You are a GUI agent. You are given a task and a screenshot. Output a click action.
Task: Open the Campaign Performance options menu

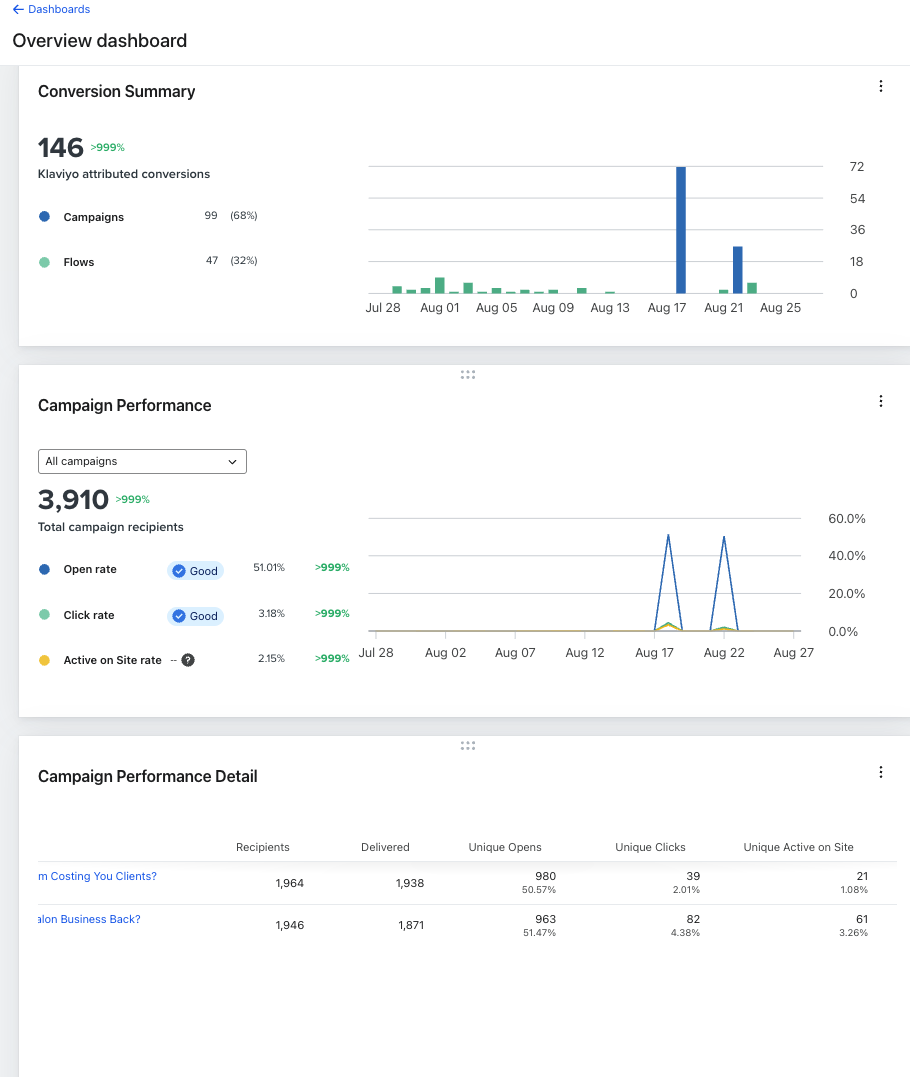(x=881, y=401)
